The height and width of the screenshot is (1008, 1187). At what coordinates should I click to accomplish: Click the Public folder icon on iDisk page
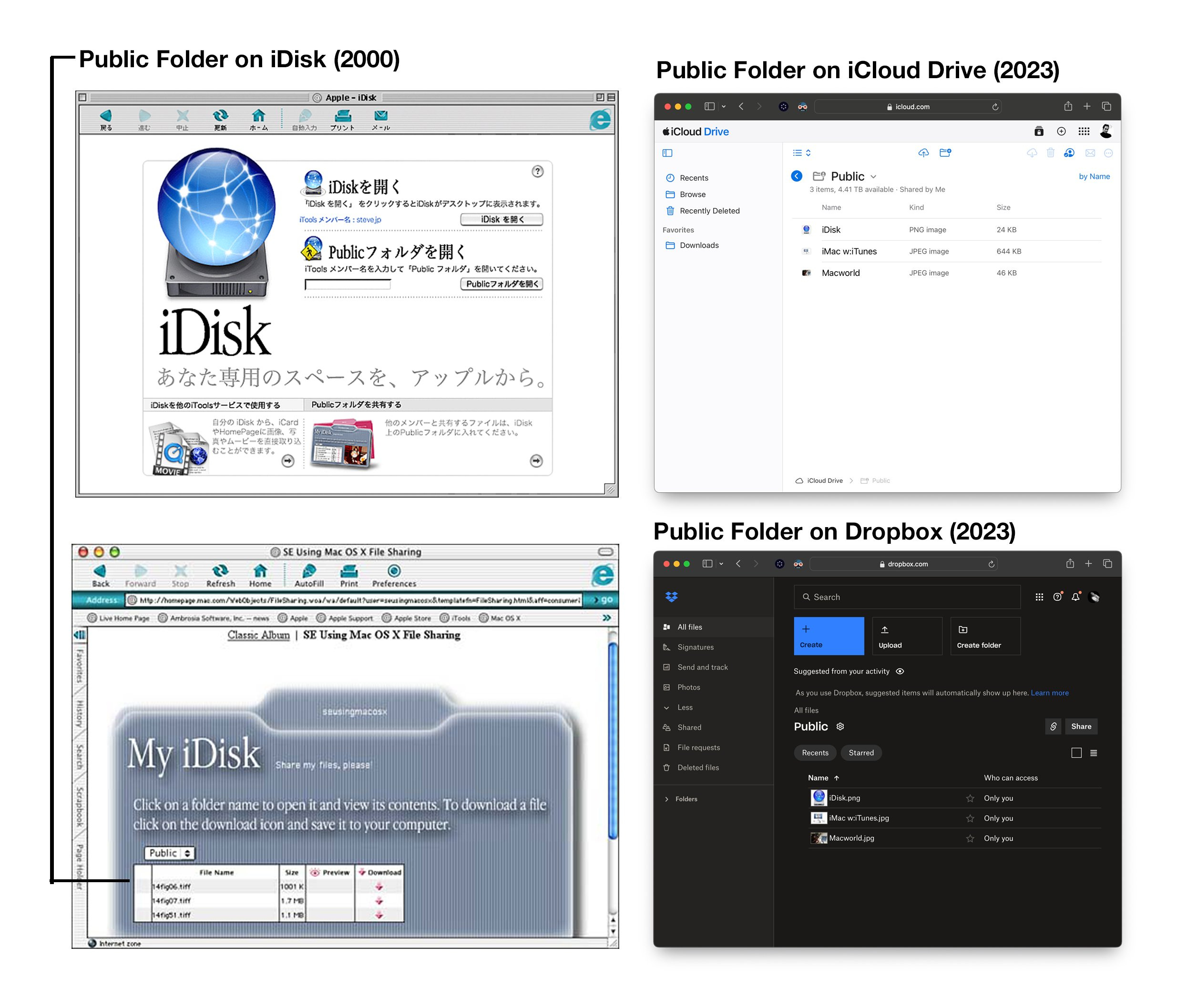(312, 249)
